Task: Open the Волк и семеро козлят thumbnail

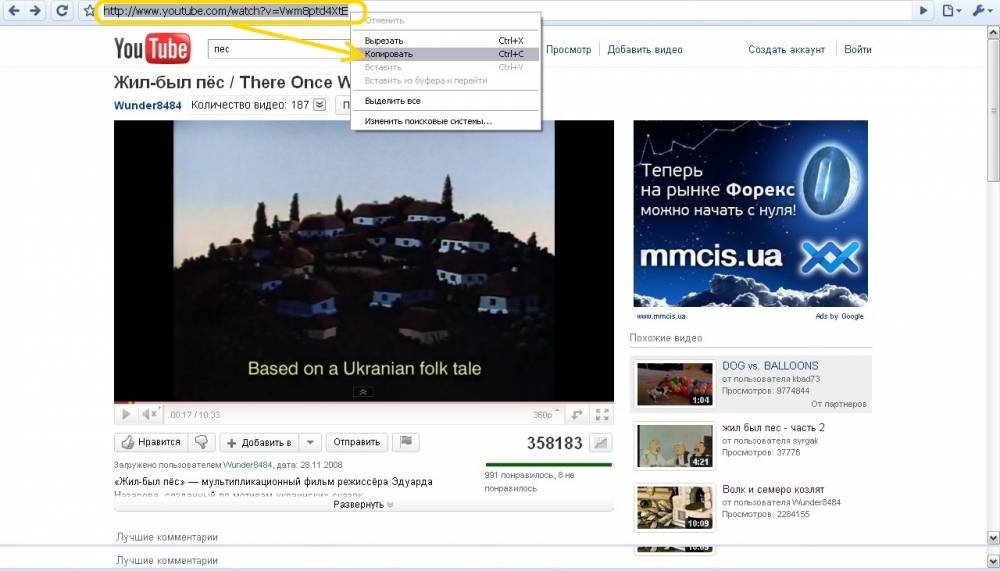Action: click(x=675, y=508)
